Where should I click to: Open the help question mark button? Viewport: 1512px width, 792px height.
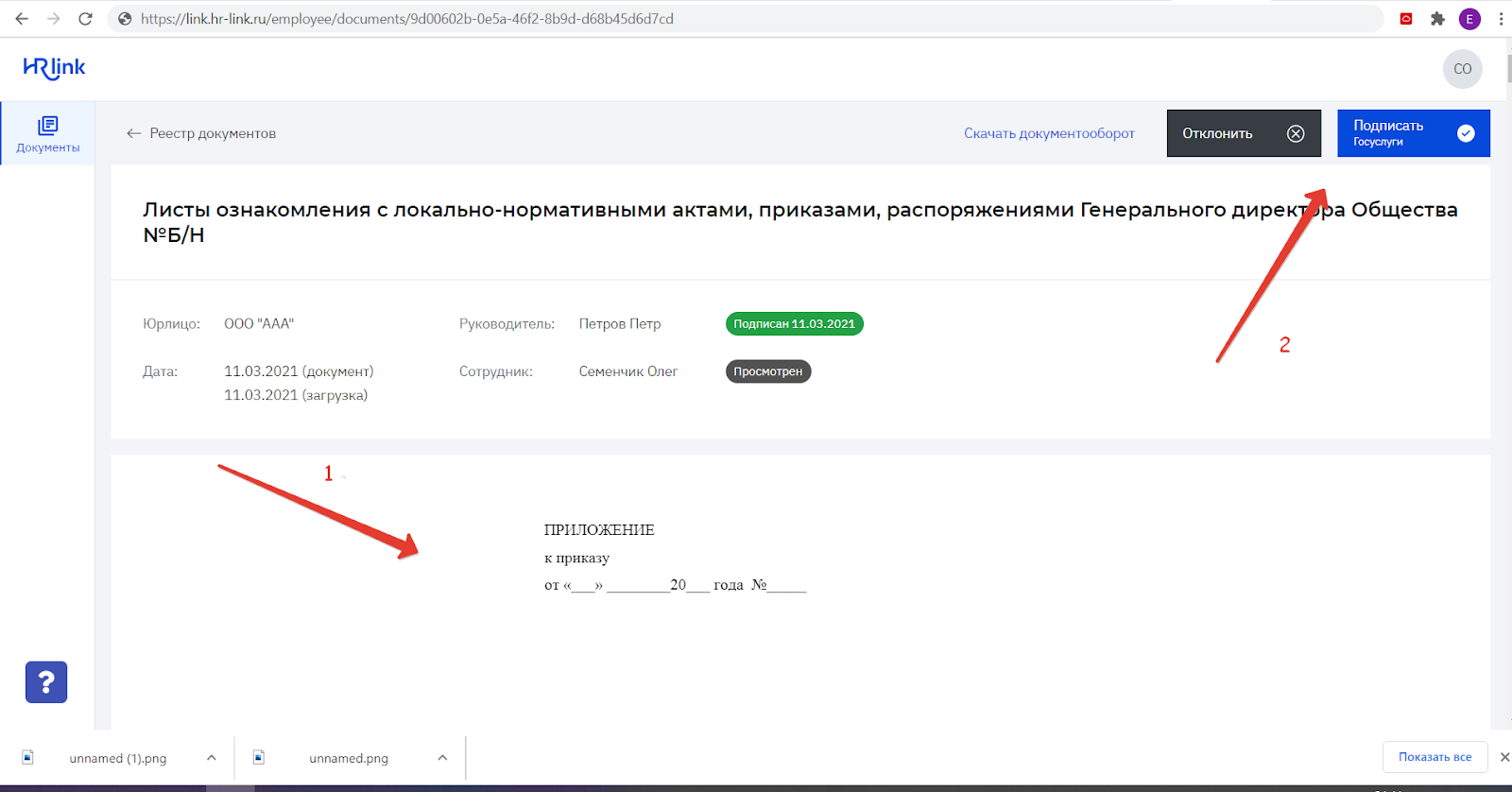coord(46,681)
